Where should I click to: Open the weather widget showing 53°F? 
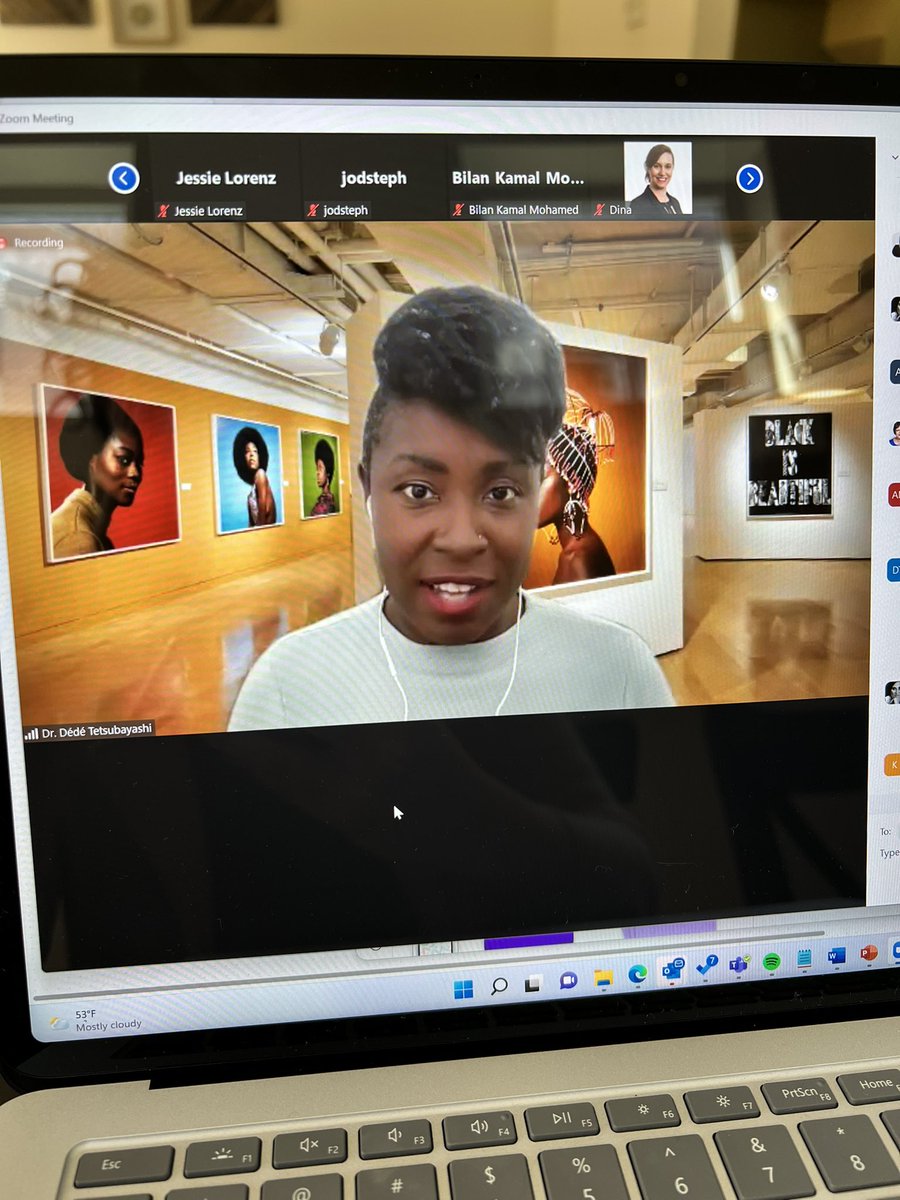point(95,1020)
